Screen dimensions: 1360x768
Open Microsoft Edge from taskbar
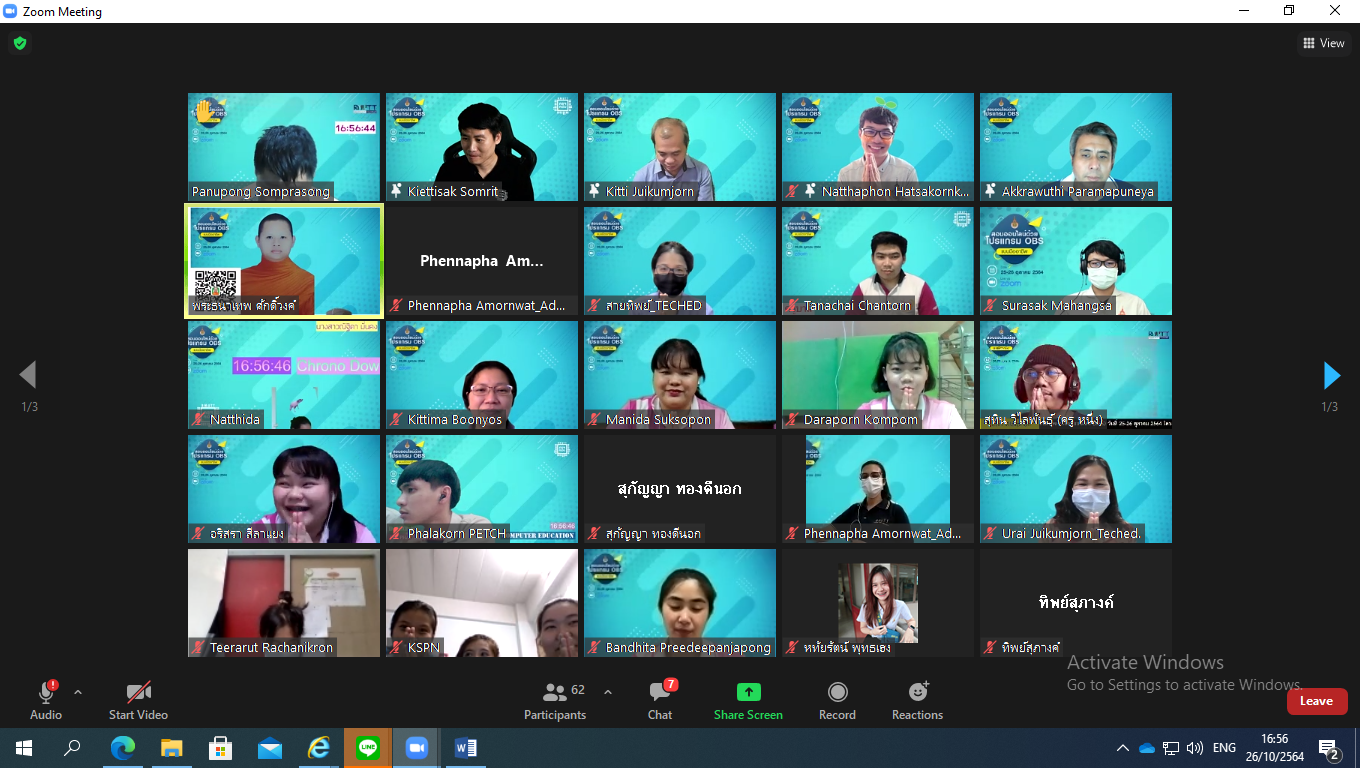click(x=123, y=748)
